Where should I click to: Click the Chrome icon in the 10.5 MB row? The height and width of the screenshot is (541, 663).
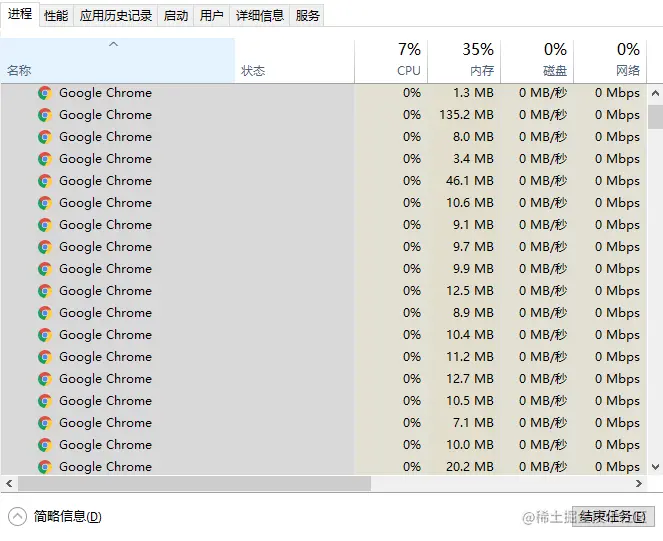coord(45,401)
